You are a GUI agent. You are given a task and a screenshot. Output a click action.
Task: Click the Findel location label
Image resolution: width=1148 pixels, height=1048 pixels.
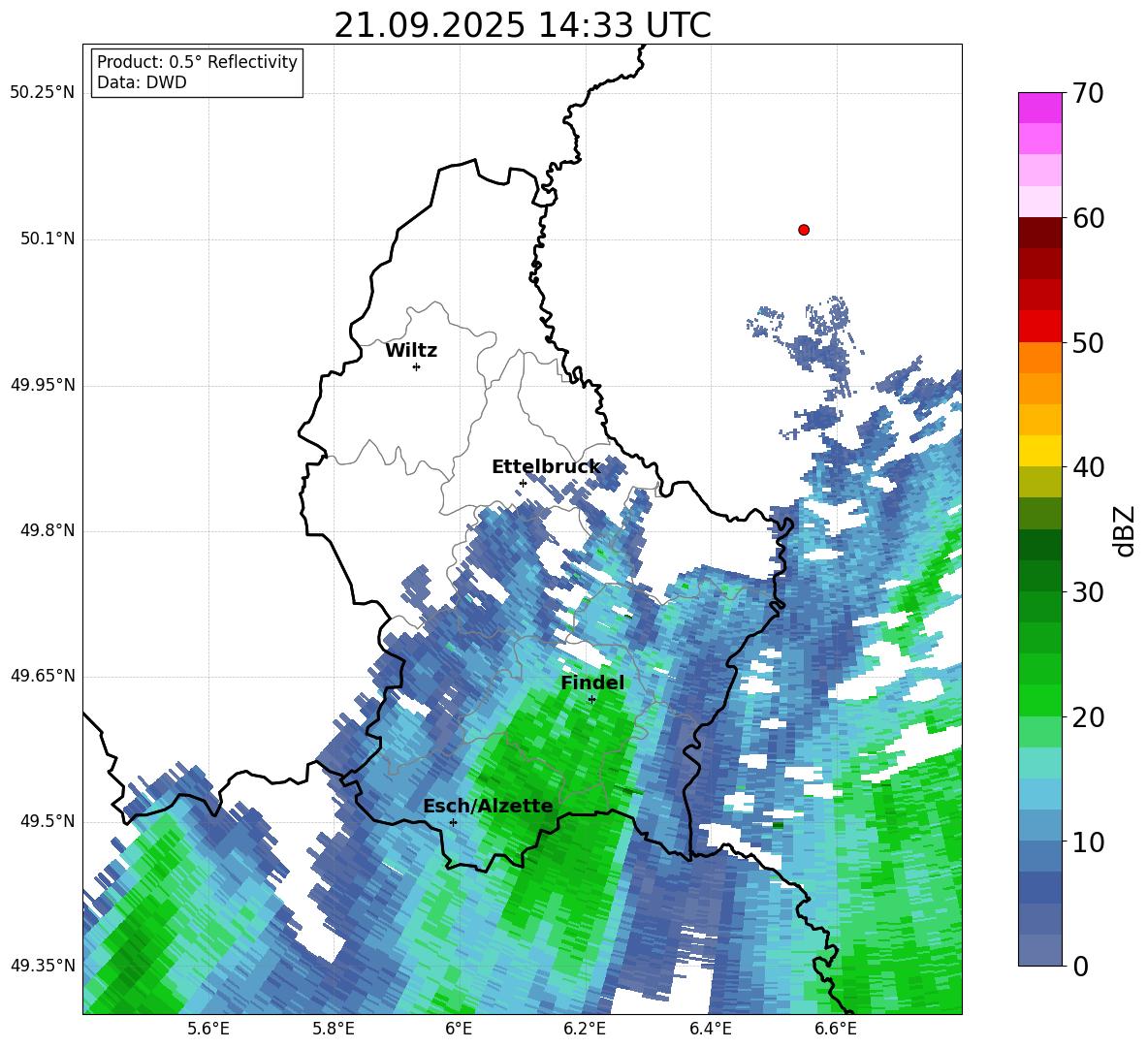point(592,683)
